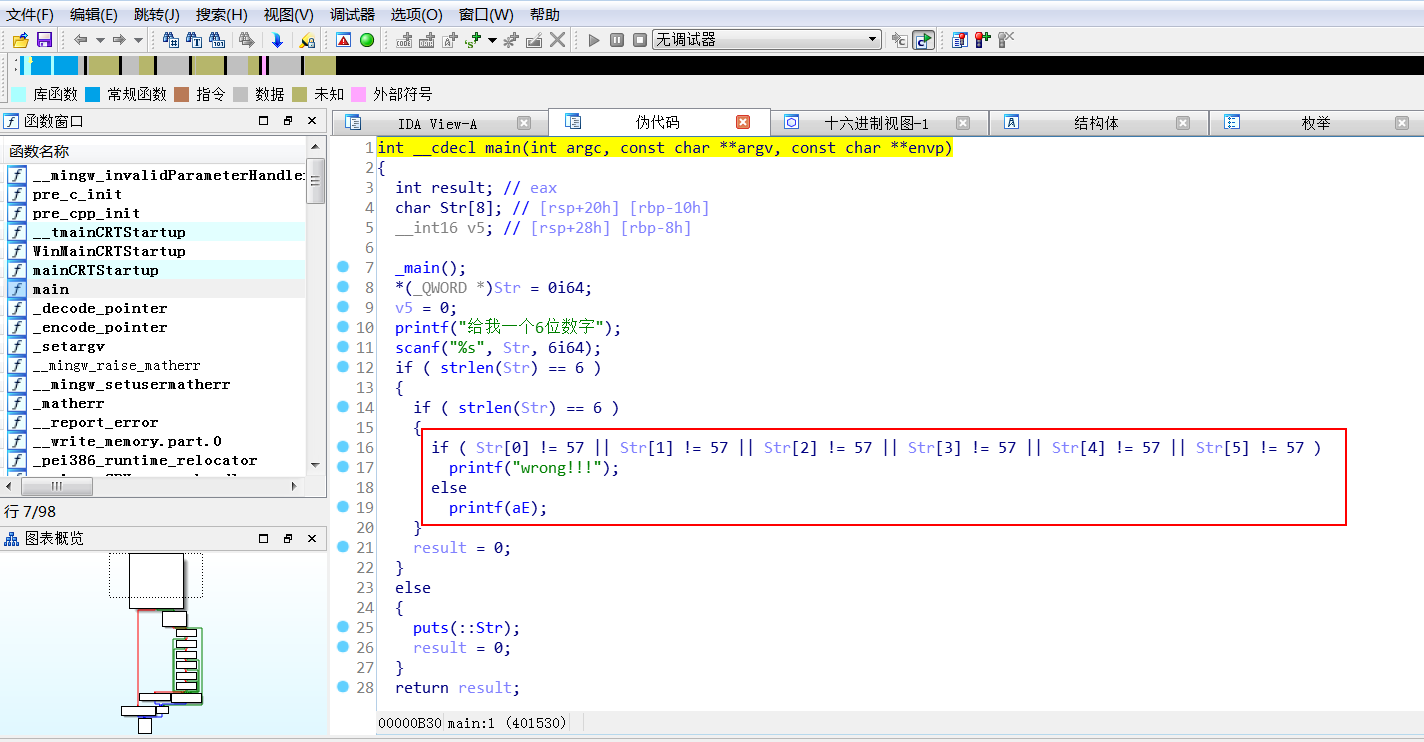Switch to the 枚举 tab
The image size is (1424, 742).
coord(1316,124)
